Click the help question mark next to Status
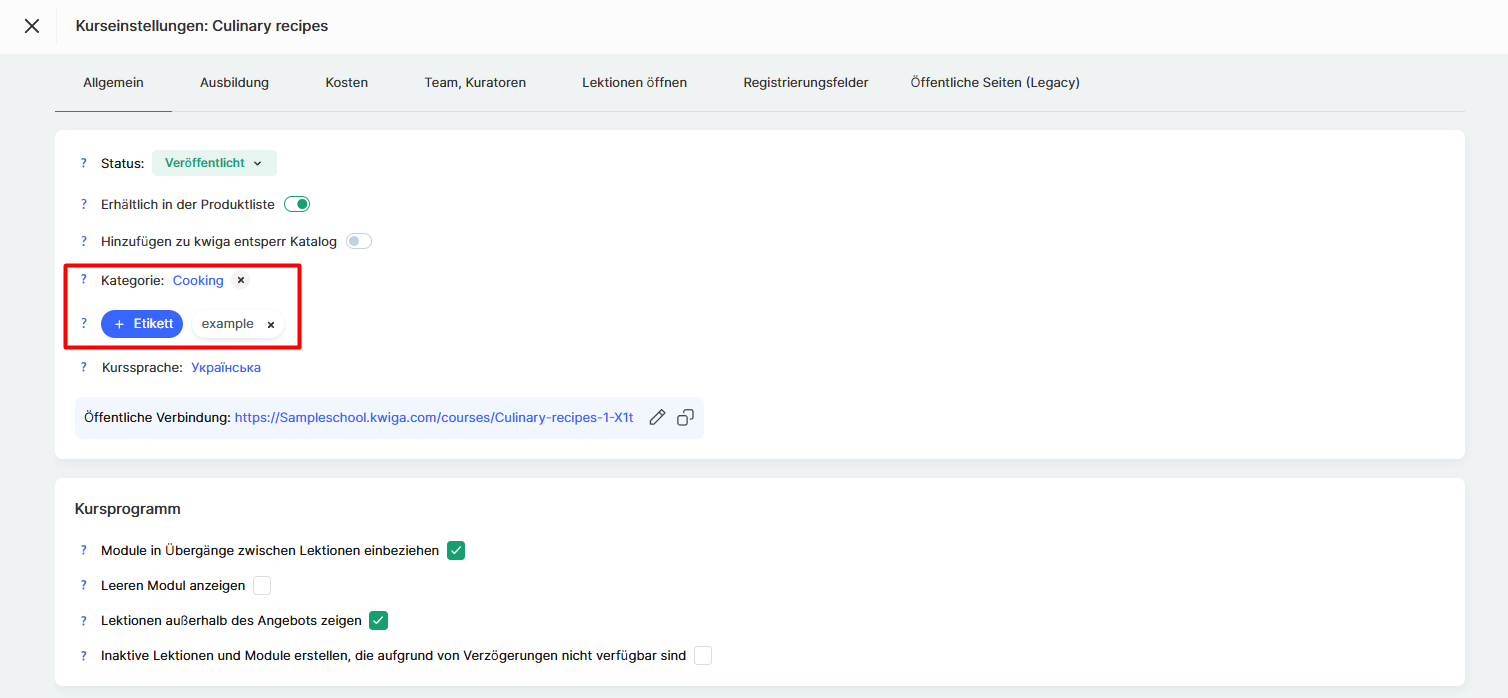Image resolution: width=1508 pixels, height=698 pixels. click(x=84, y=163)
